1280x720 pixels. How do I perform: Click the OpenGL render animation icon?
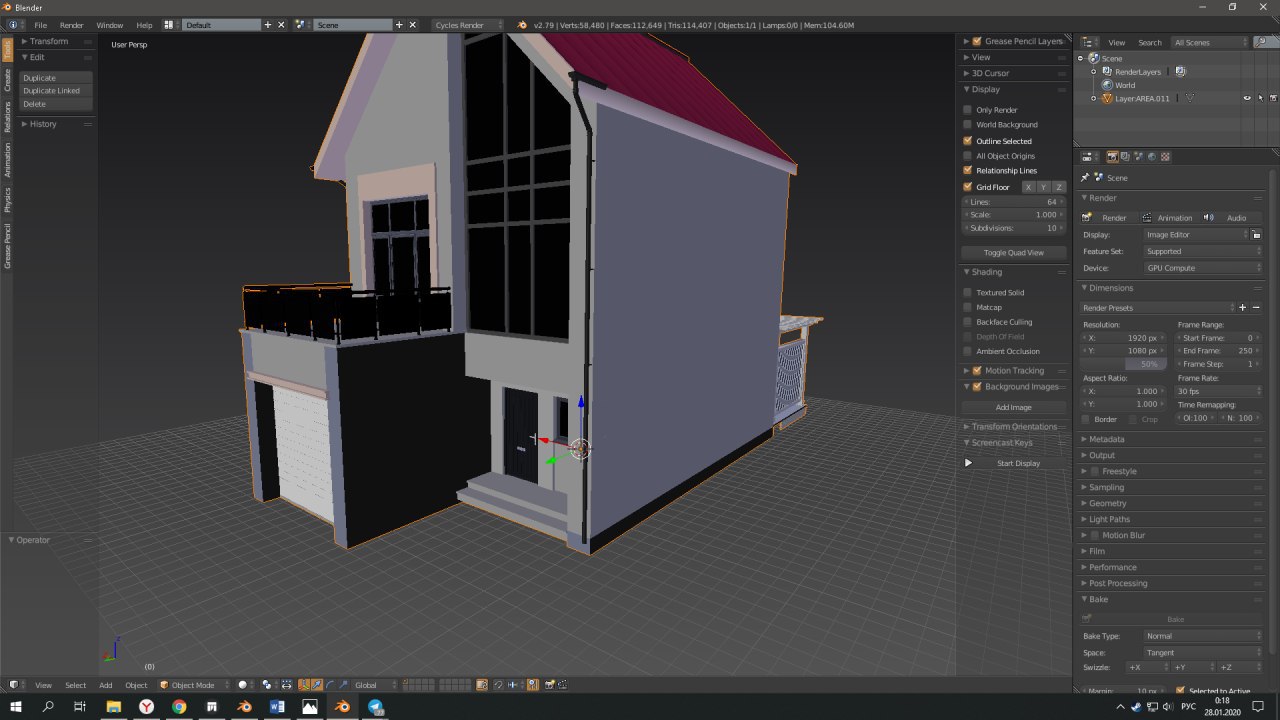pyautogui.click(x=562, y=685)
